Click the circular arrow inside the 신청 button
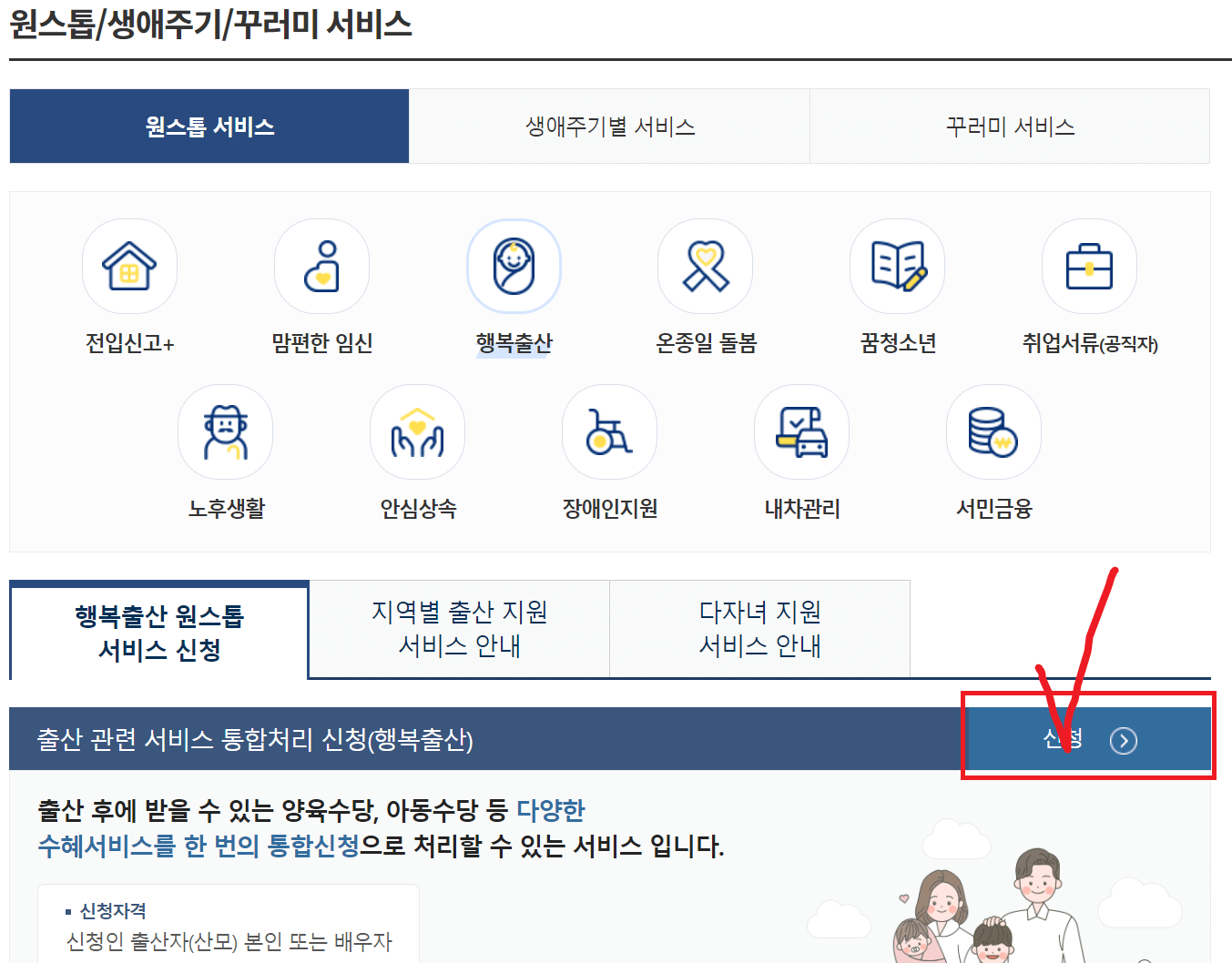 [1125, 740]
